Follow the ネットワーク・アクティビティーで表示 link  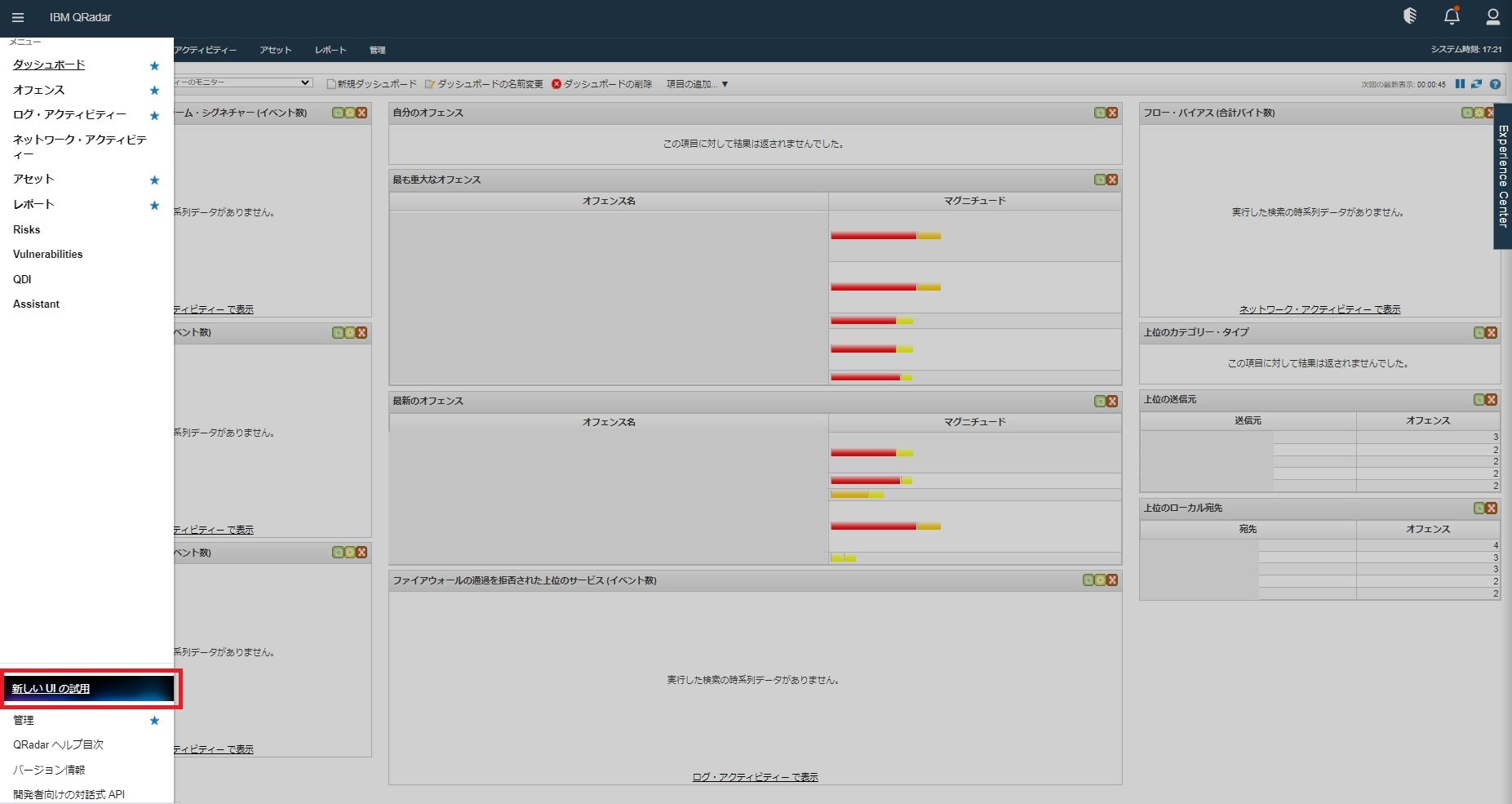point(1319,309)
